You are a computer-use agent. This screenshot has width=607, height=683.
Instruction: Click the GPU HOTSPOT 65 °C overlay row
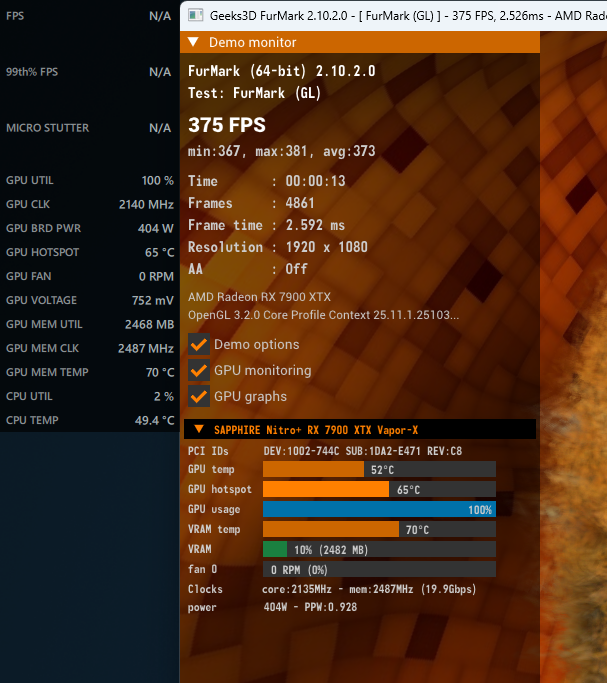(90, 252)
